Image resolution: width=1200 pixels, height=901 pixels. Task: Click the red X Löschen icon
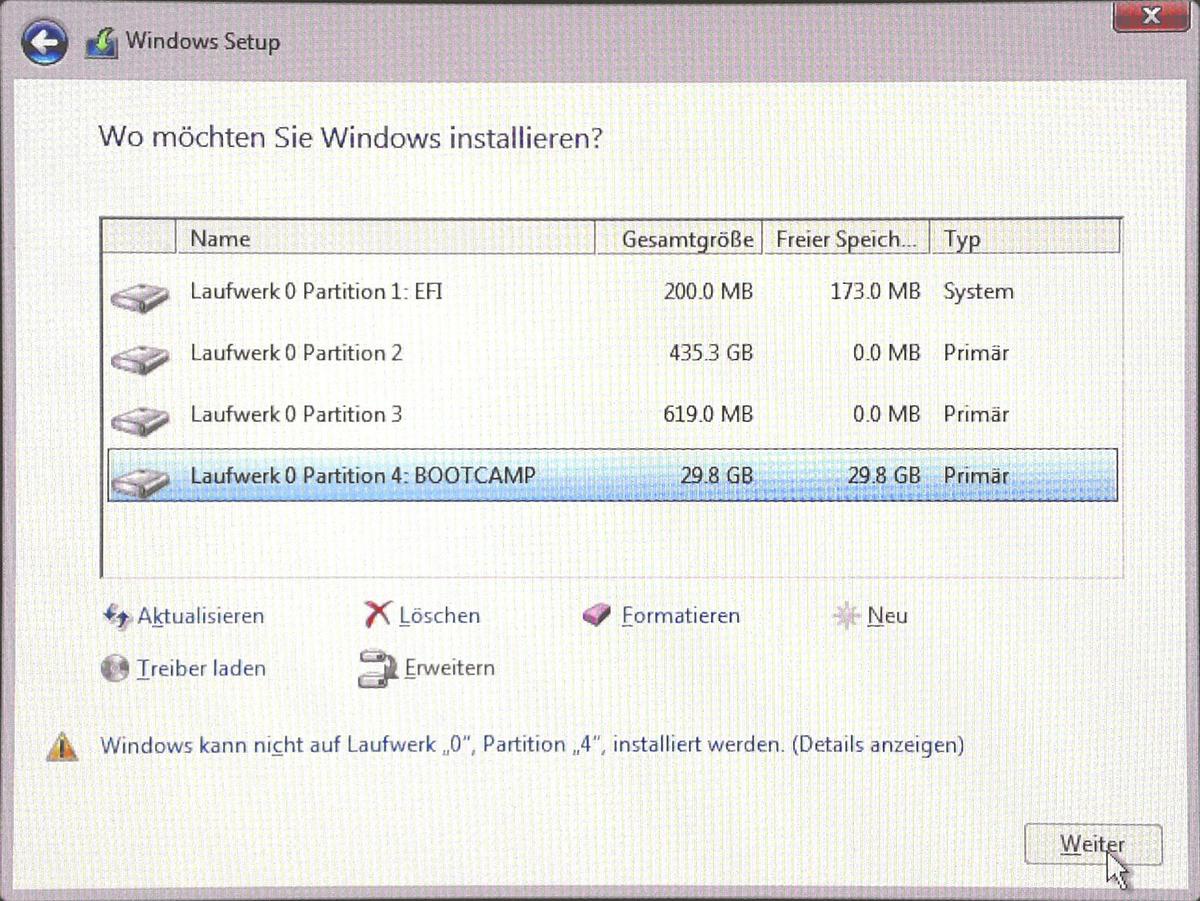point(377,615)
